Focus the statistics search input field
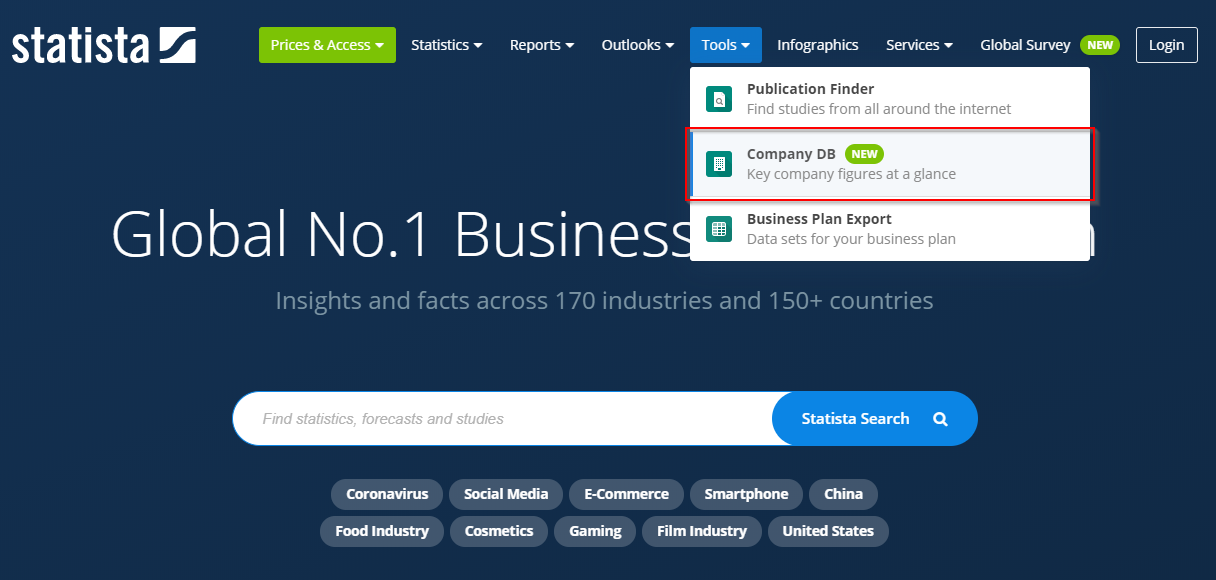Viewport: 1216px width, 580px height. click(x=503, y=419)
